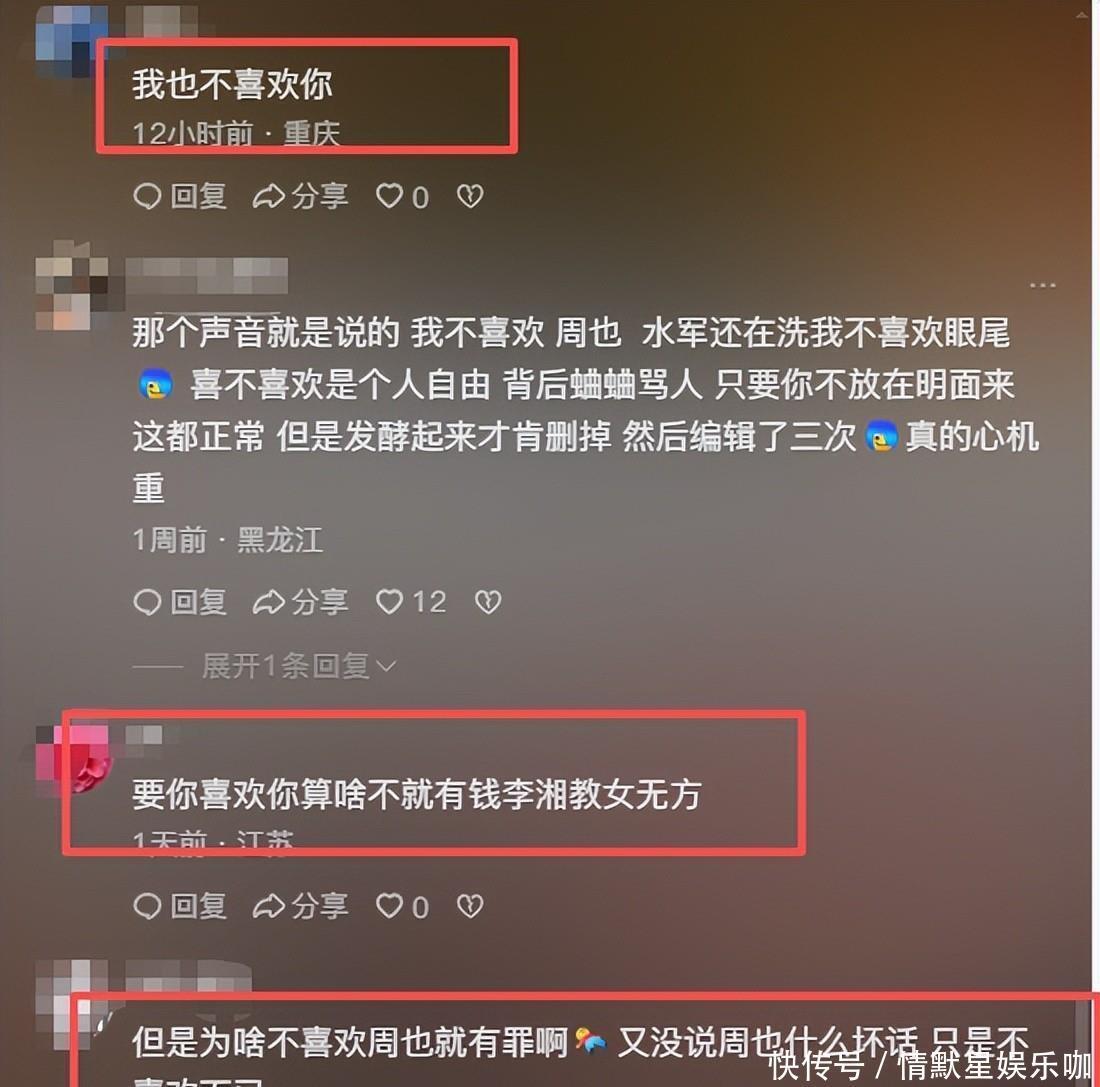Tap broken heart on the 黑龙江 comment
The height and width of the screenshot is (1087, 1100).
click(488, 602)
